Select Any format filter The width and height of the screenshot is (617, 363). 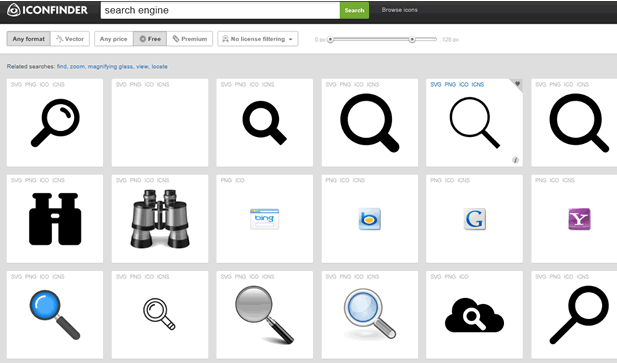(28, 39)
